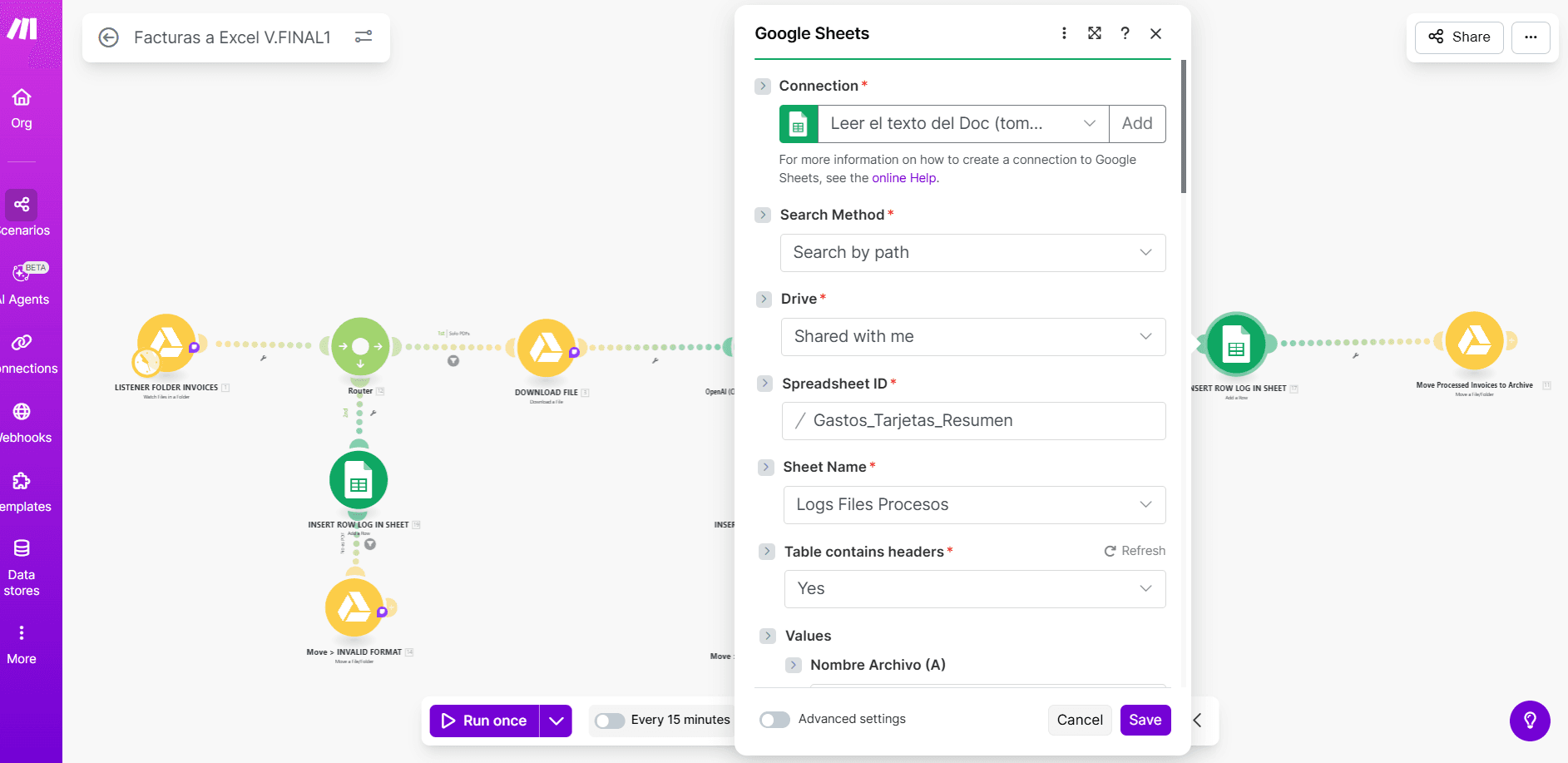Click the lightbulb assistant button

(x=1530, y=721)
